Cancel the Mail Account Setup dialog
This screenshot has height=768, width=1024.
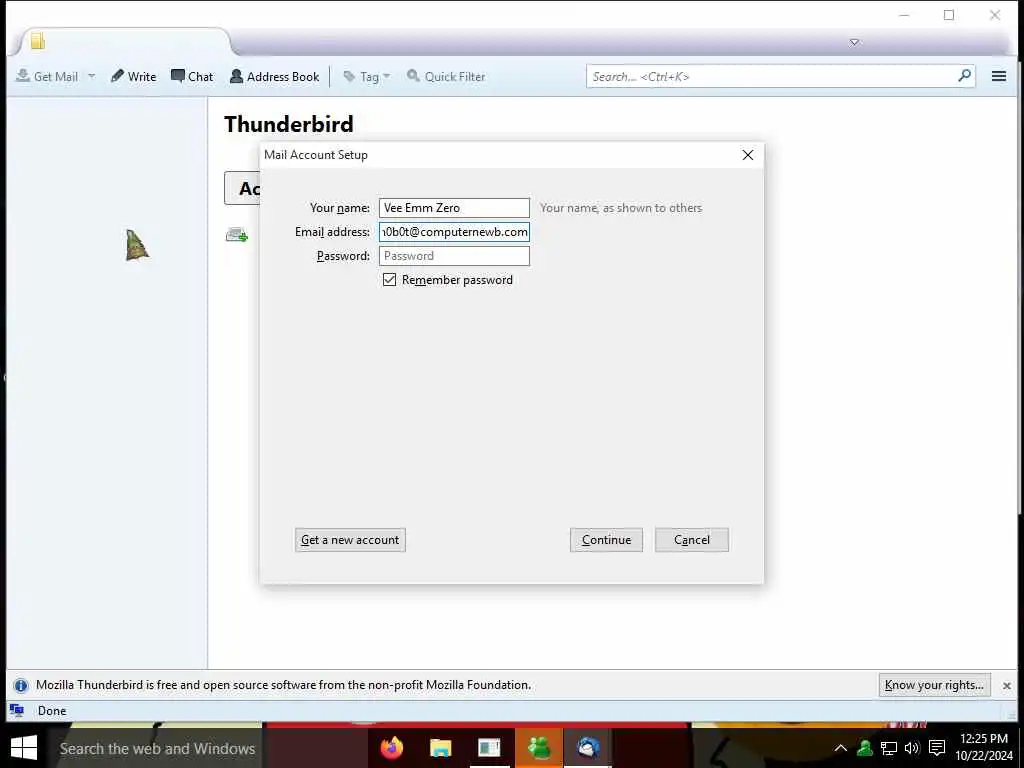click(x=692, y=540)
